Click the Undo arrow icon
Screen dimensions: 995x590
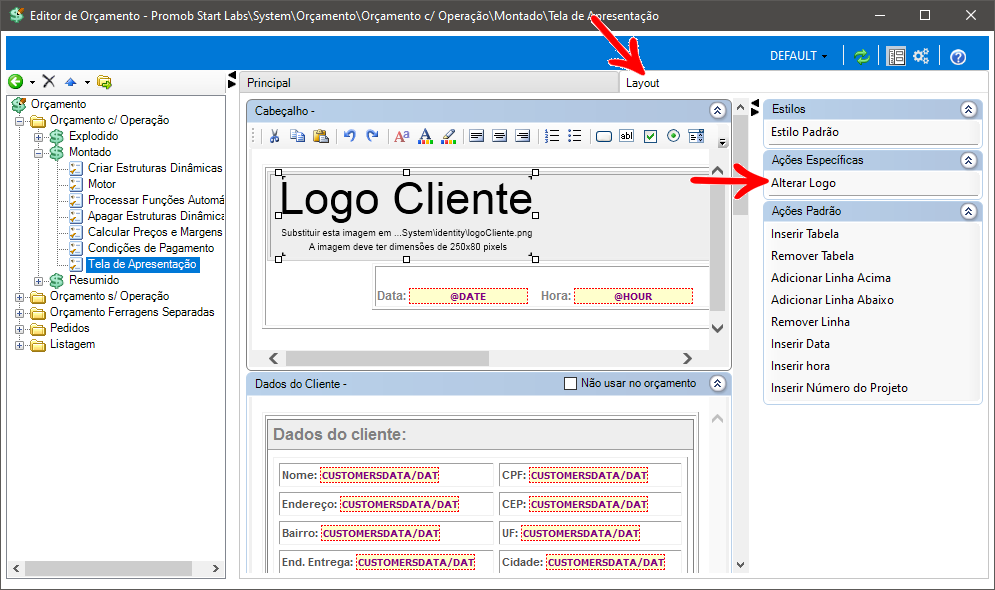click(x=350, y=136)
